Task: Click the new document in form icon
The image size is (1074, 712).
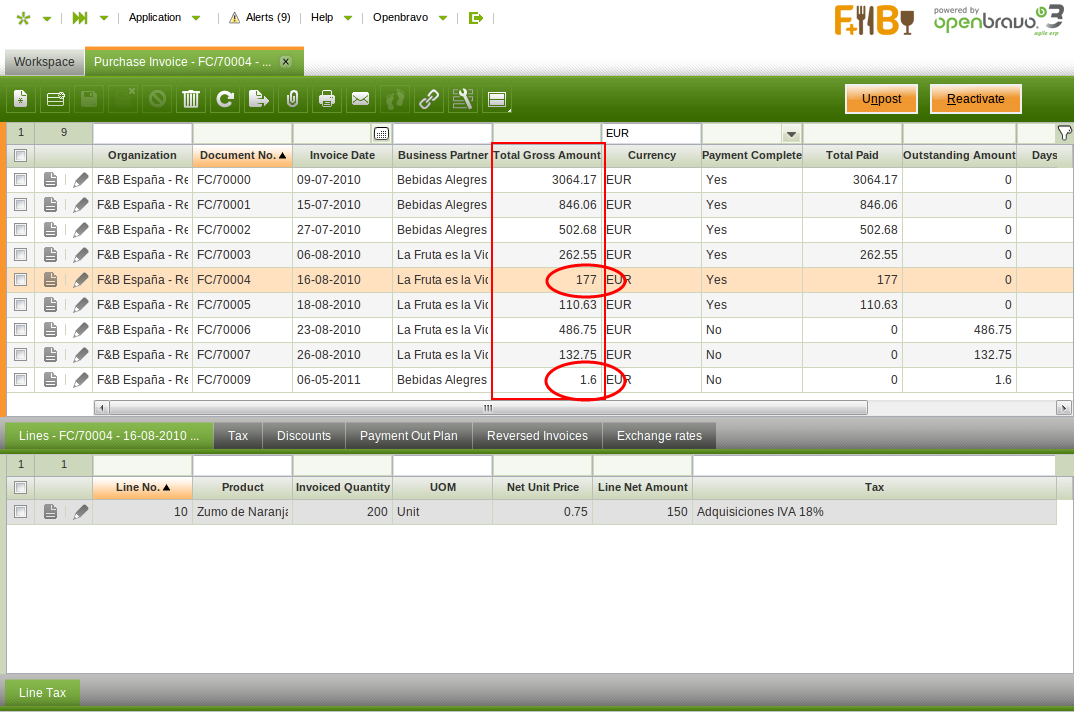Action: click(x=21, y=99)
